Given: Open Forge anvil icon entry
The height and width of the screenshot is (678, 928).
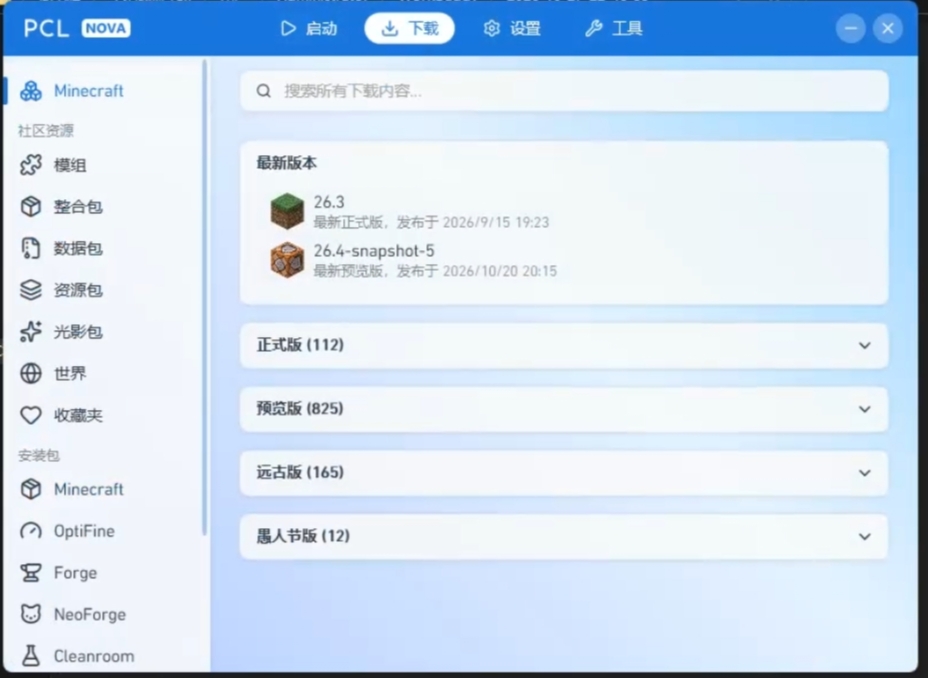Looking at the screenshot, I should click(x=31, y=573).
